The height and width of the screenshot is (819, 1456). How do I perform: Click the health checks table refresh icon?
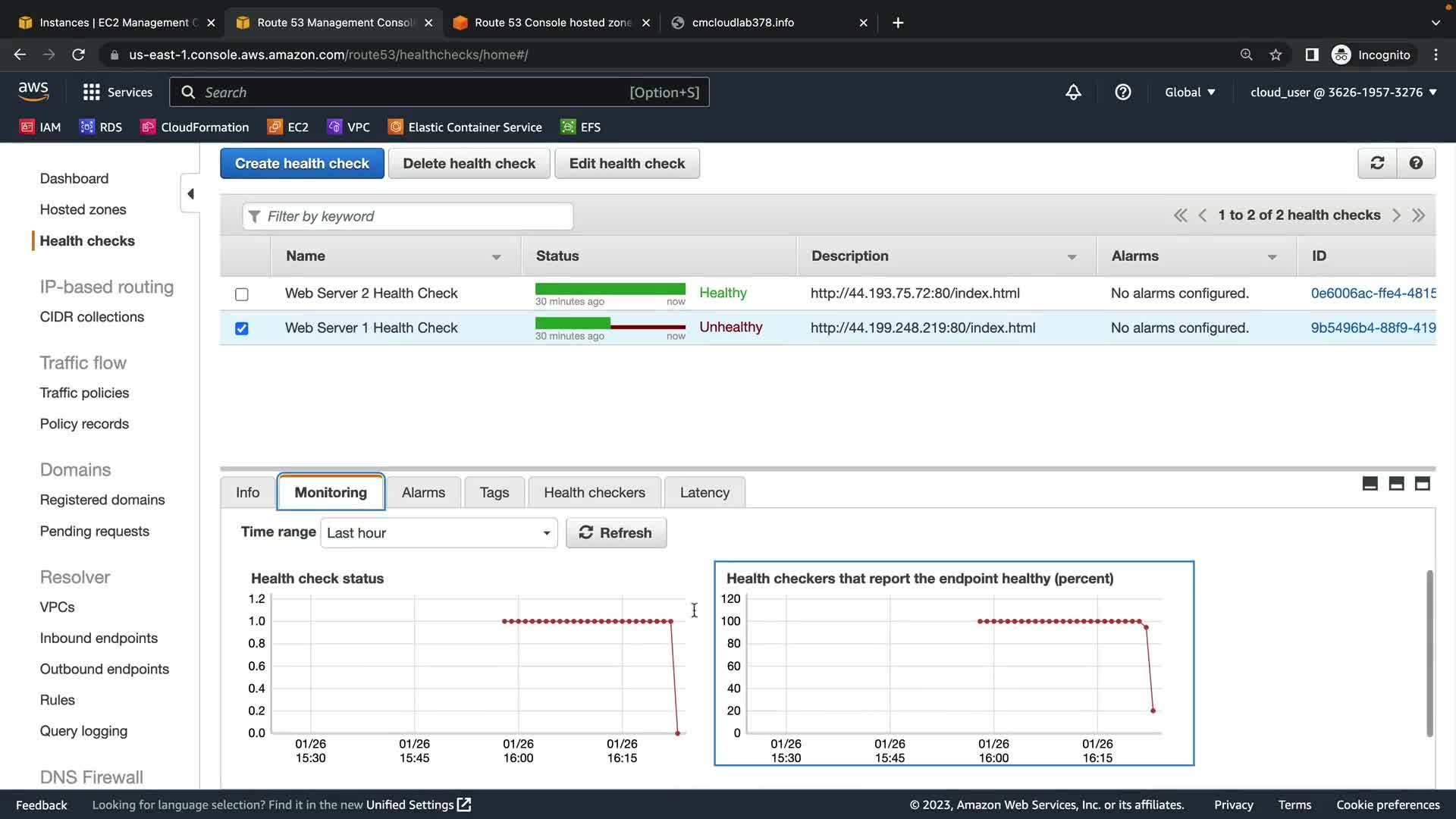coord(1377,163)
